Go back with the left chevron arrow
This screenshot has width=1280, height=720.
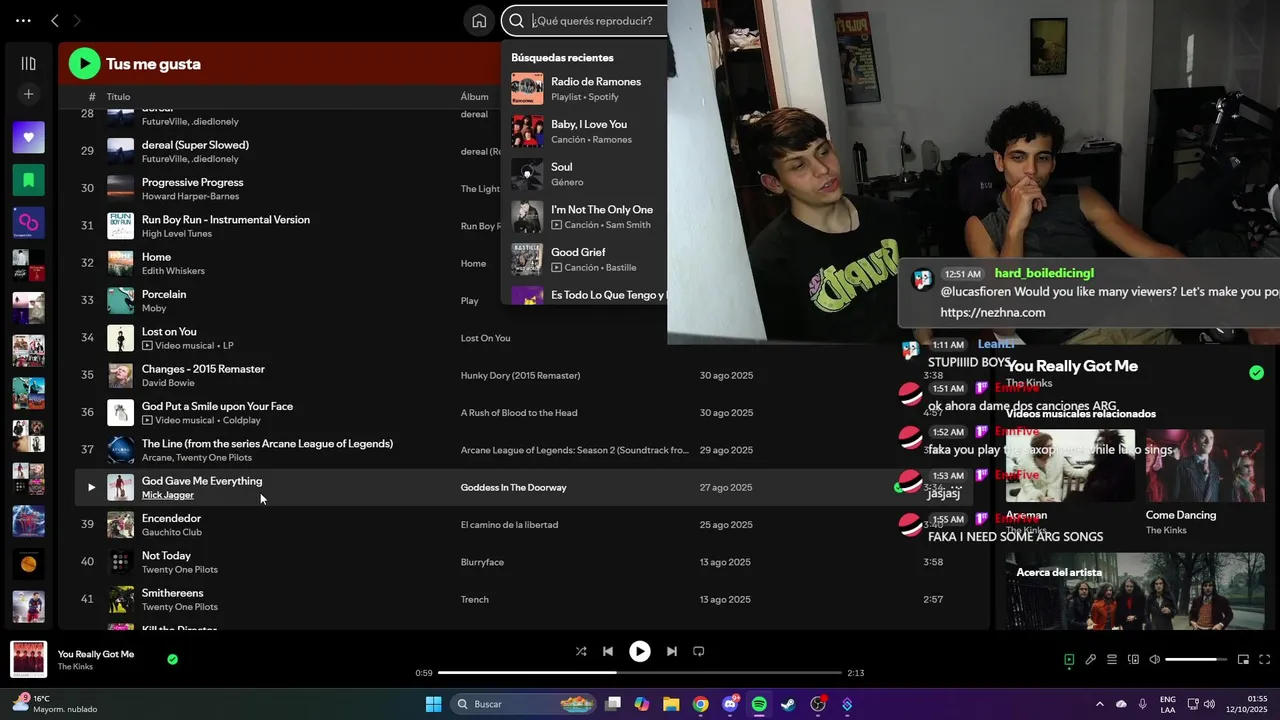tap(55, 20)
